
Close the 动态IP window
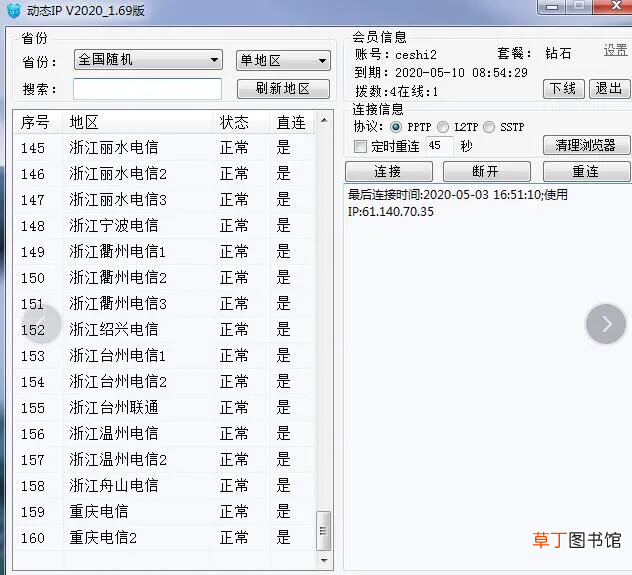tap(614, 6)
